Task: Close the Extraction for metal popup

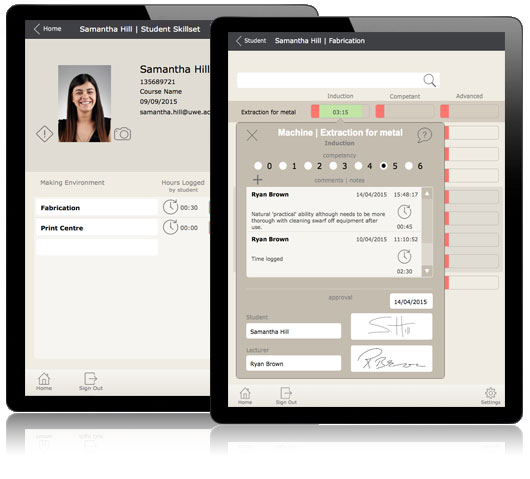Action: pyautogui.click(x=252, y=136)
